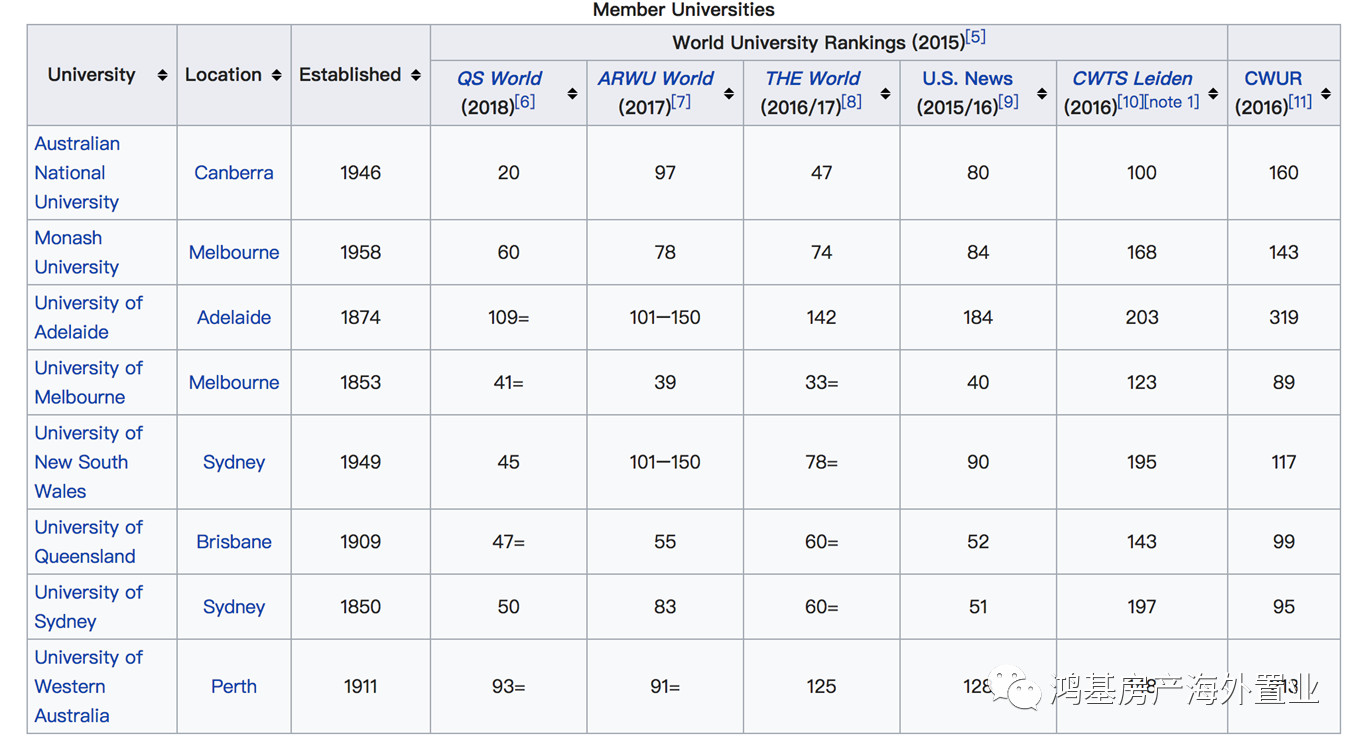Select U.S. News rank 184 for Adelaide
Image resolution: width=1365 pixels, height=750 pixels.
point(978,318)
